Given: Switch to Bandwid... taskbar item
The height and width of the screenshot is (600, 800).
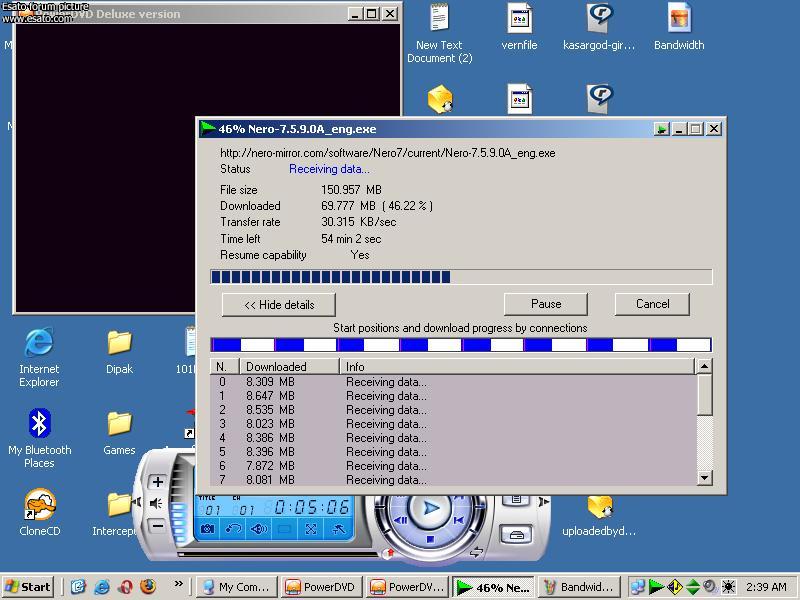Looking at the screenshot, I should coord(579,587).
